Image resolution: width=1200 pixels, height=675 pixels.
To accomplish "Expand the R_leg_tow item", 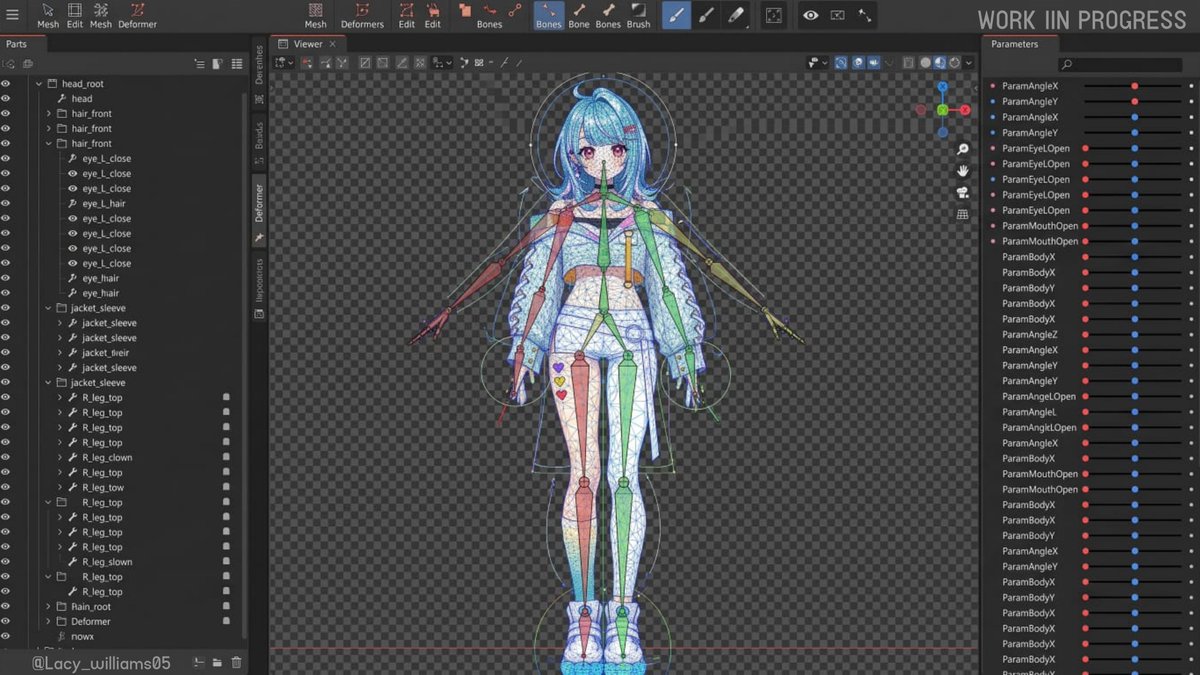I will [x=60, y=488].
